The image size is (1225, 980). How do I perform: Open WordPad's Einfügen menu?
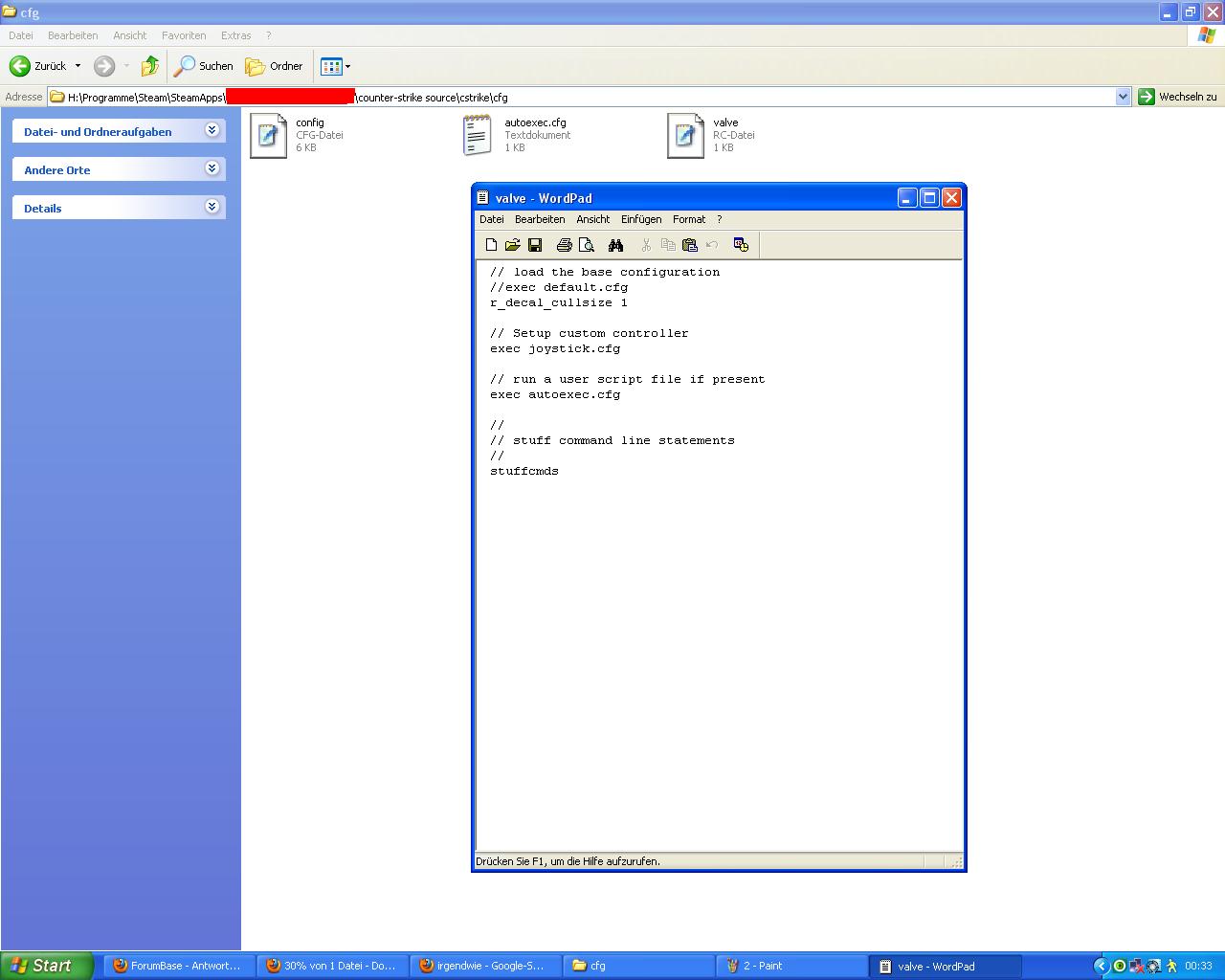(641, 219)
